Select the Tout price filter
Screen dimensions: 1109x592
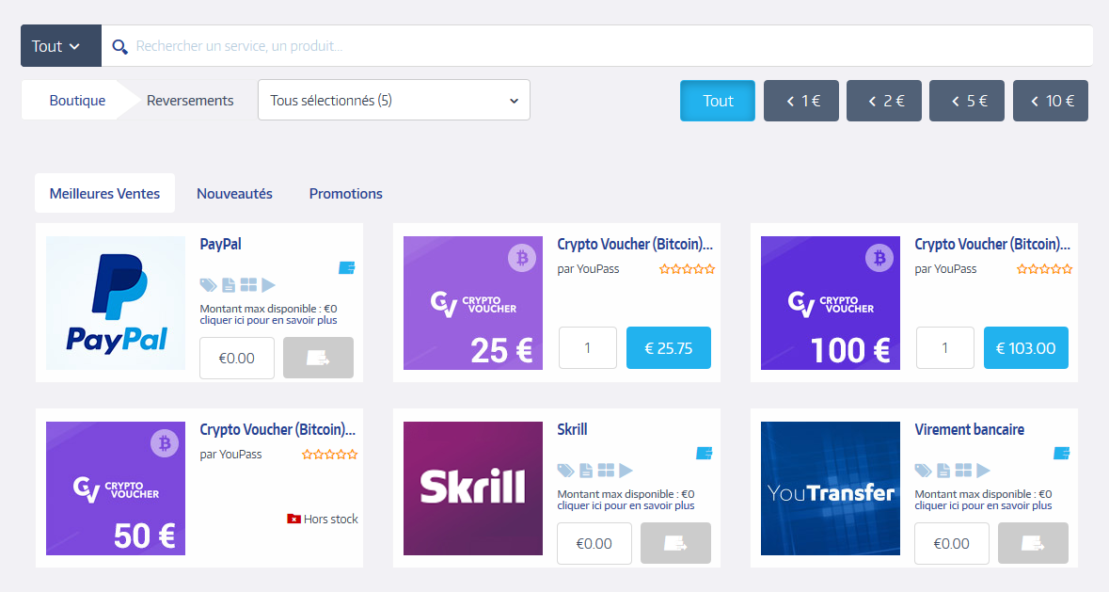(x=718, y=101)
